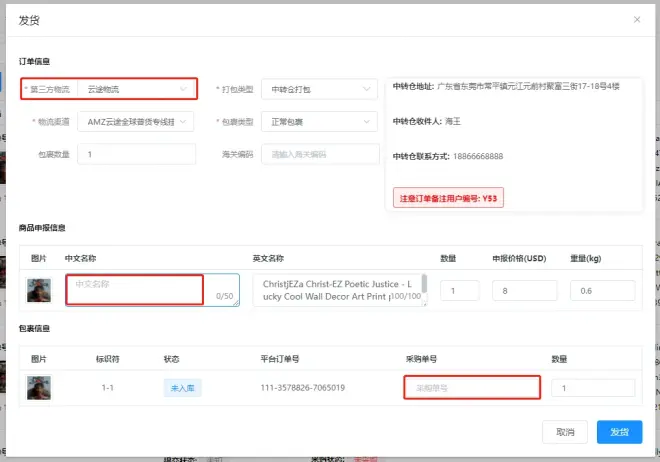Close the 发货 dialog with the X icon
660x462 pixels.
(637, 19)
